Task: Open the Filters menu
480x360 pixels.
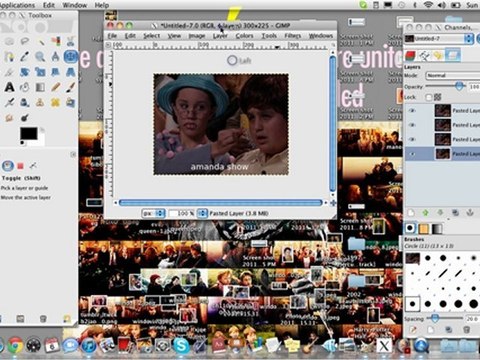Action: 293,36
